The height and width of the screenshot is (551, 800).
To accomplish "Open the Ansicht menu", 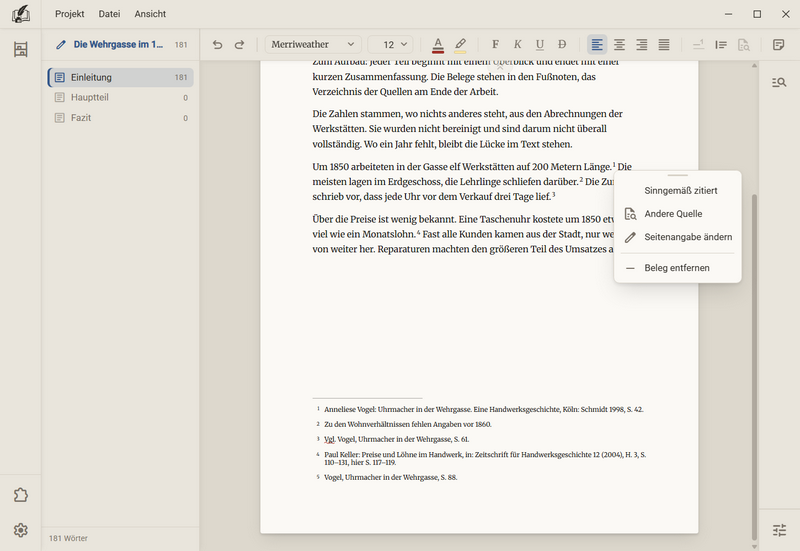I will (150, 14).
